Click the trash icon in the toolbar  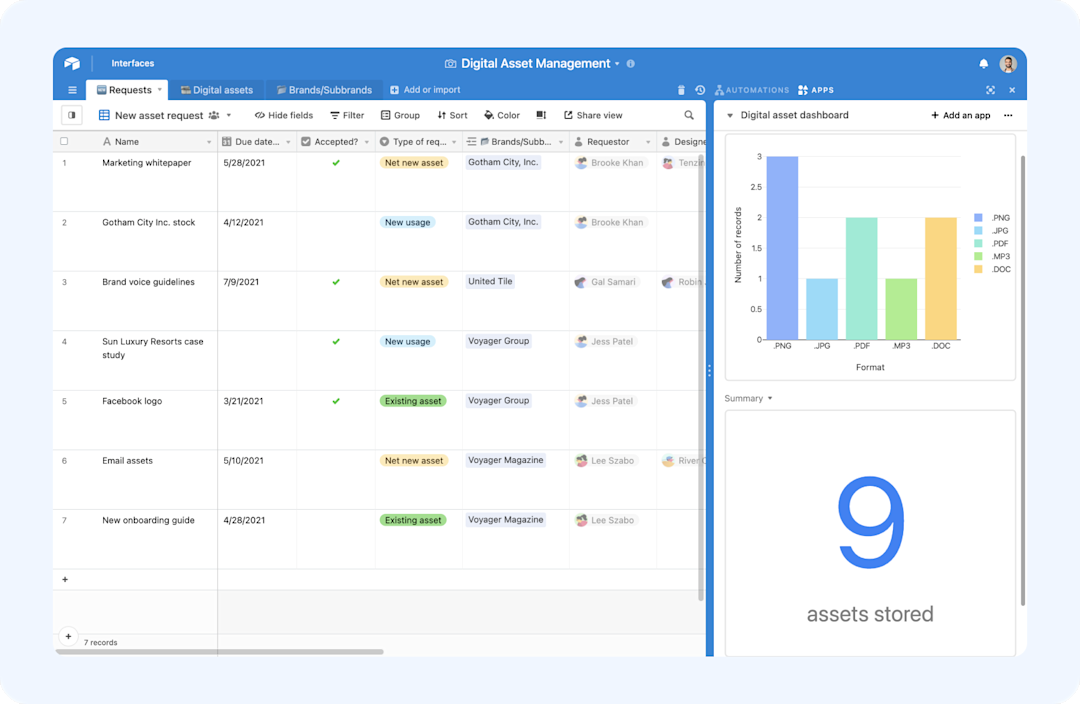click(x=683, y=90)
